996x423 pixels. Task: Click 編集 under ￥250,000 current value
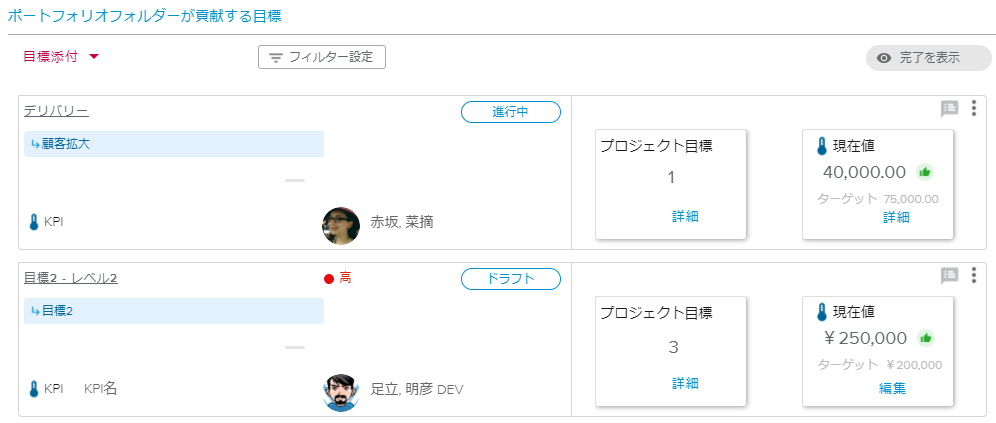coord(892,388)
